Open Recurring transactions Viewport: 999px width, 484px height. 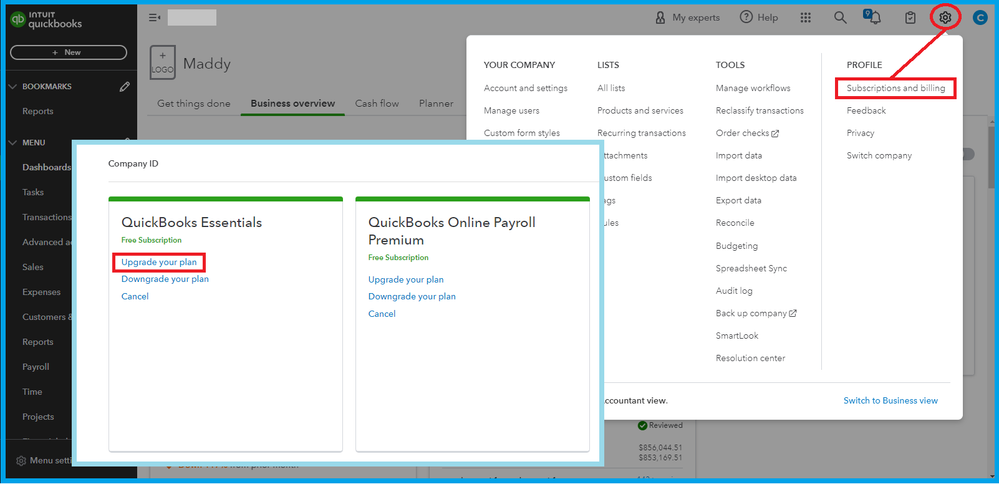642,133
